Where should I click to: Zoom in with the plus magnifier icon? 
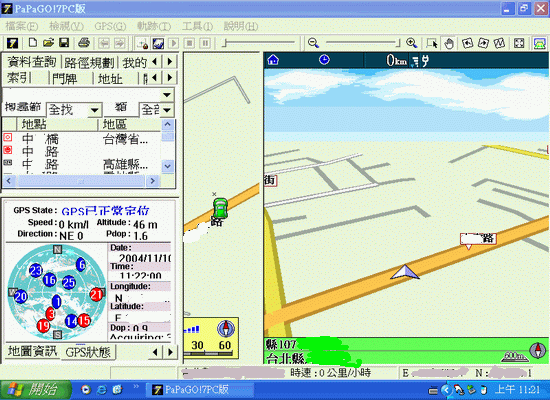411,43
